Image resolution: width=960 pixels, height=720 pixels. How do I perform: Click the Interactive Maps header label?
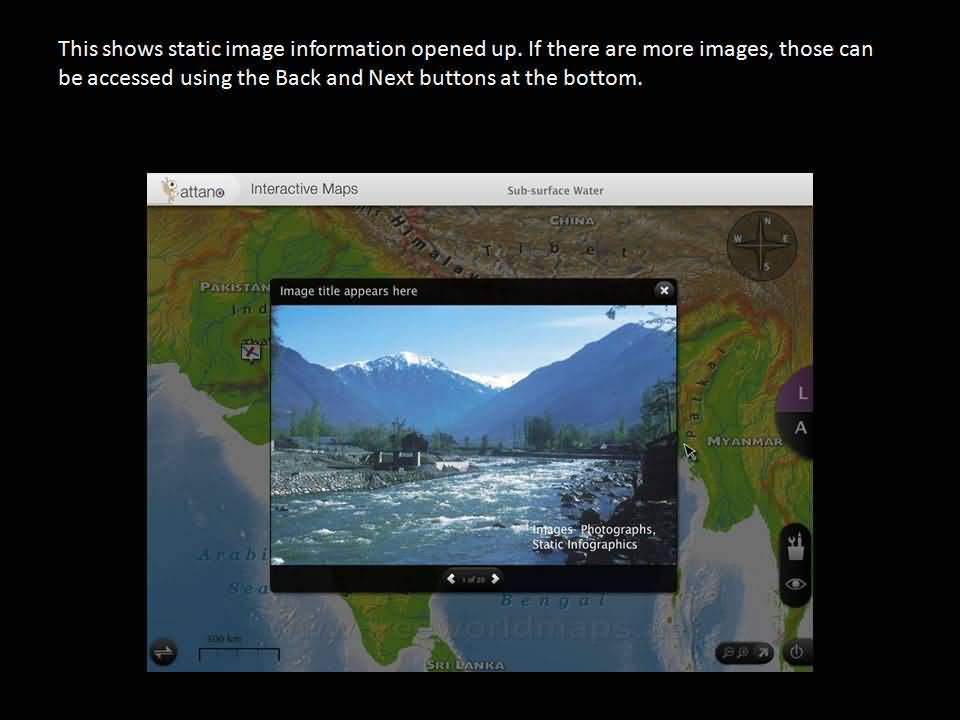pyautogui.click(x=304, y=189)
